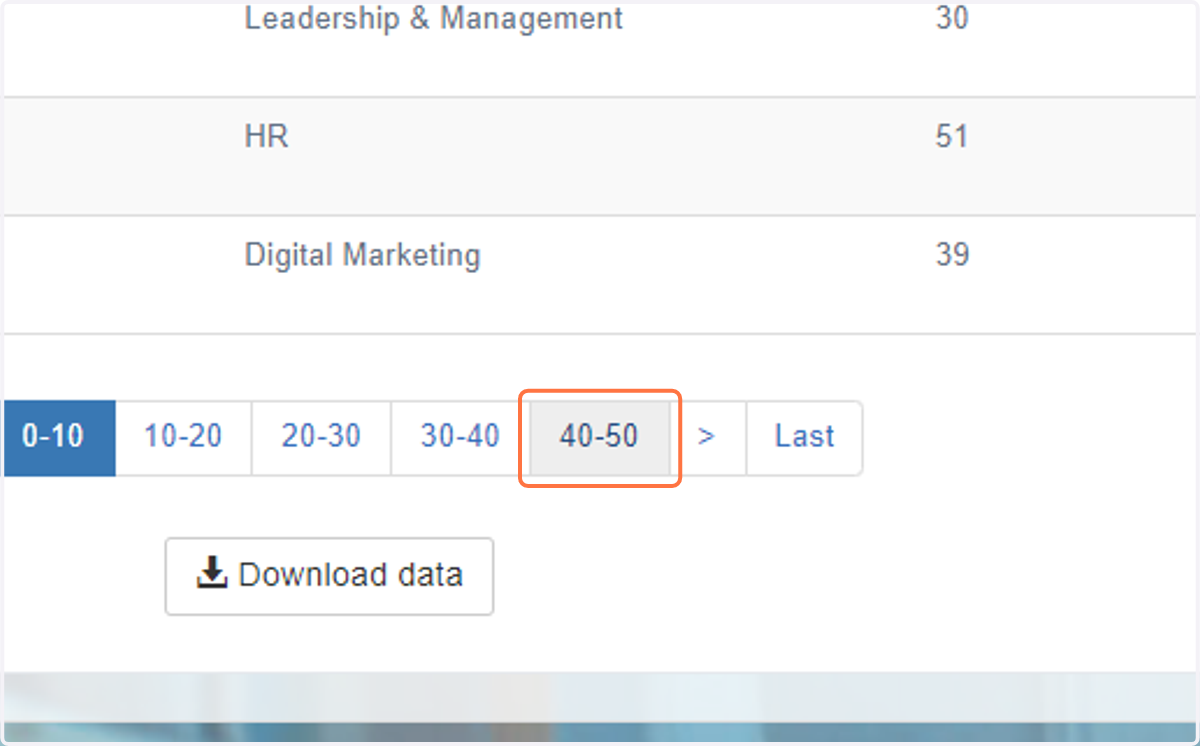The image size is (1200, 746).
Task: Switch to the 20-30 results page
Action: 321,437
